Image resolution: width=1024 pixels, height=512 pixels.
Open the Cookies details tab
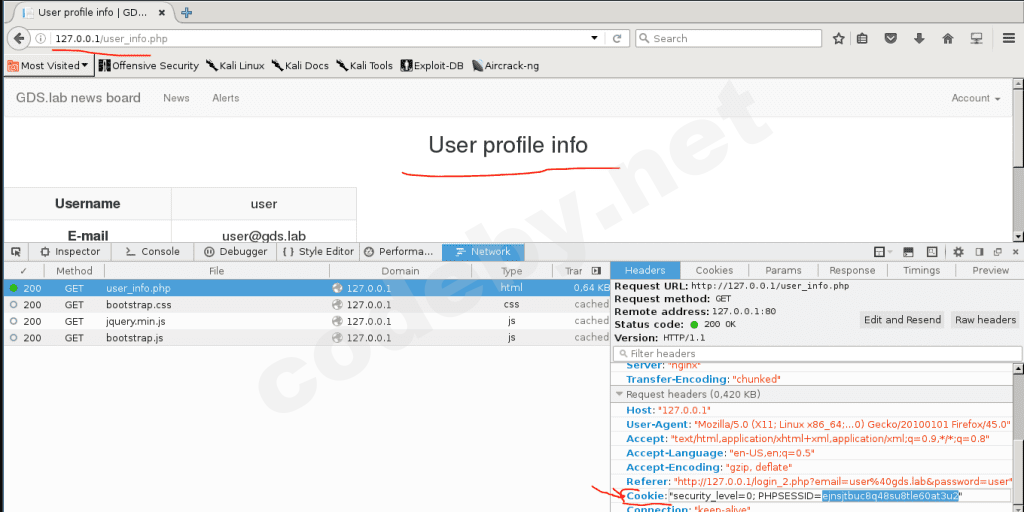[x=714, y=270]
